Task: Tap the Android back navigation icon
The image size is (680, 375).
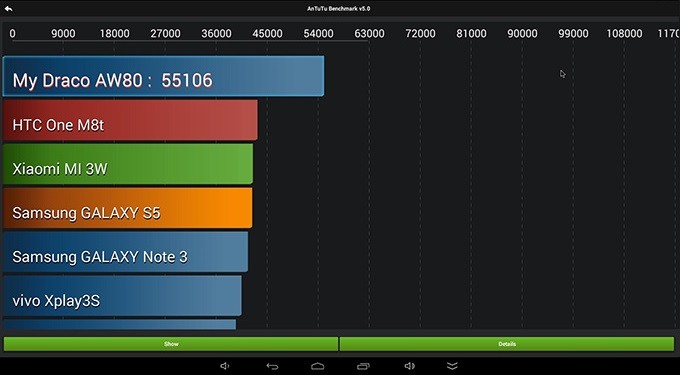Action: [x=272, y=366]
